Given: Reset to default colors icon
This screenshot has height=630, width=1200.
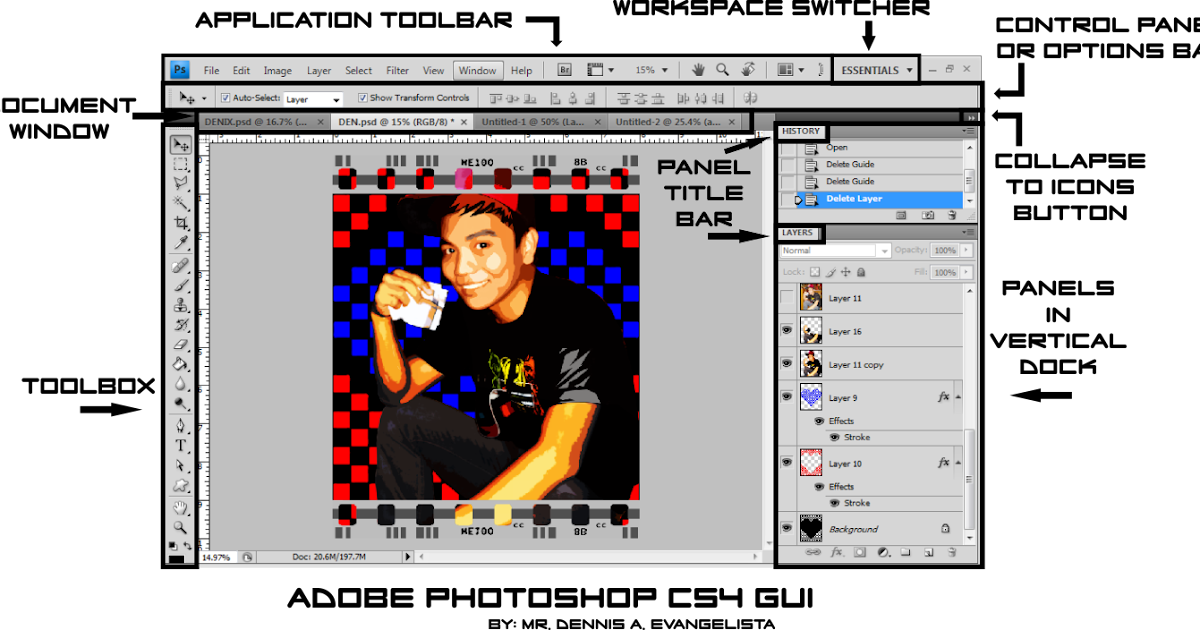Looking at the screenshot, I should (x=173, y=545).
